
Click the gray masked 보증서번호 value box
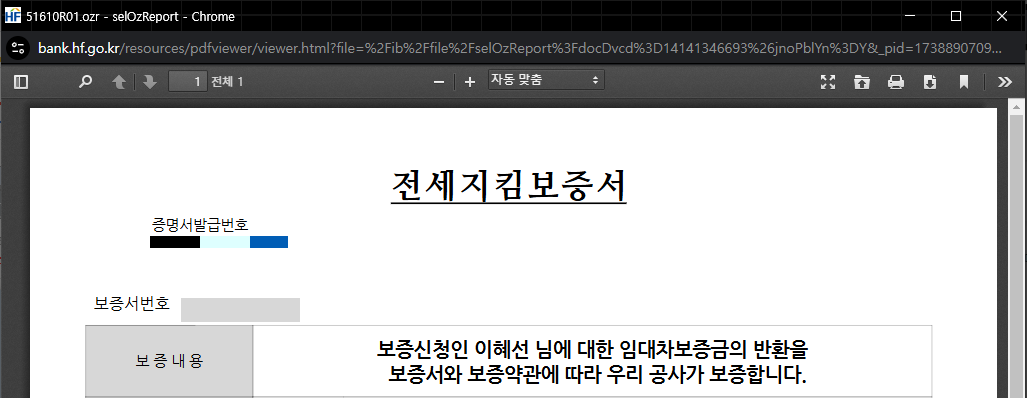click(240, 310)
